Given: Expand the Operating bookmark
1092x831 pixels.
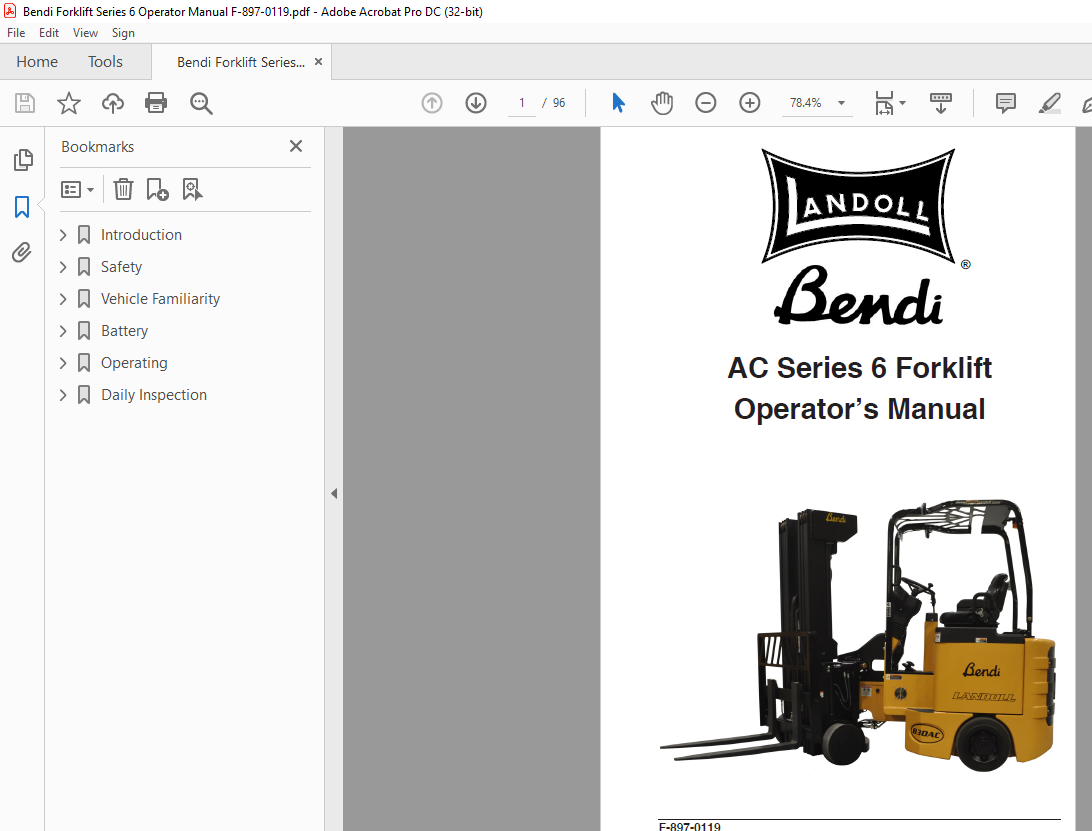Looking at the screenshot, I should click(63, 363).
